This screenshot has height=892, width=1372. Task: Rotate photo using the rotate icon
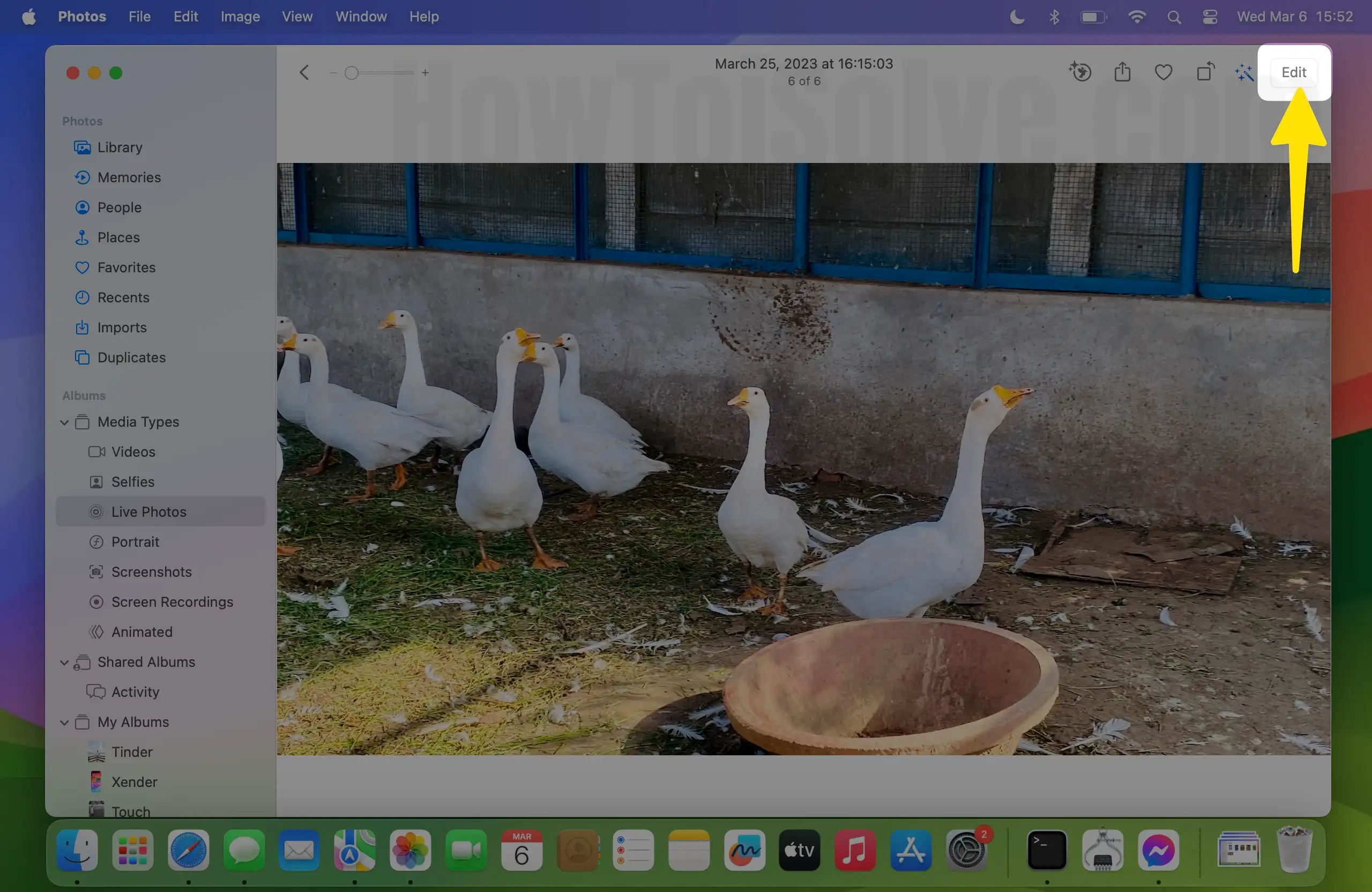coord(1205,73)
